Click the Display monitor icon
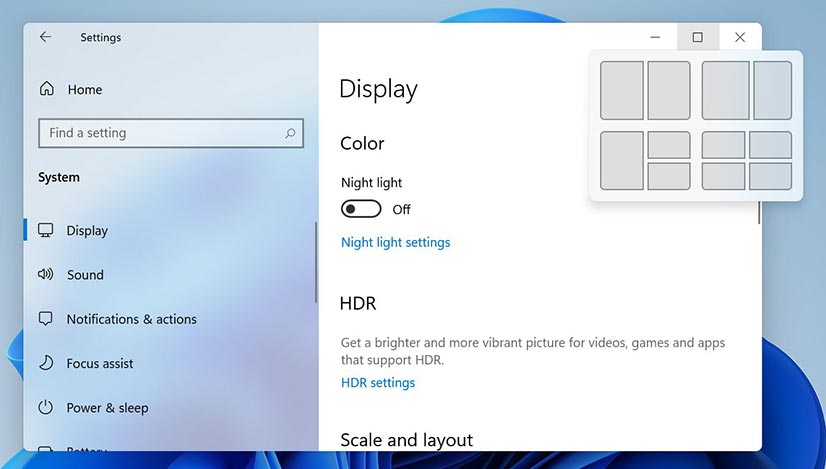The image size is (826, 469). (46, 230)
